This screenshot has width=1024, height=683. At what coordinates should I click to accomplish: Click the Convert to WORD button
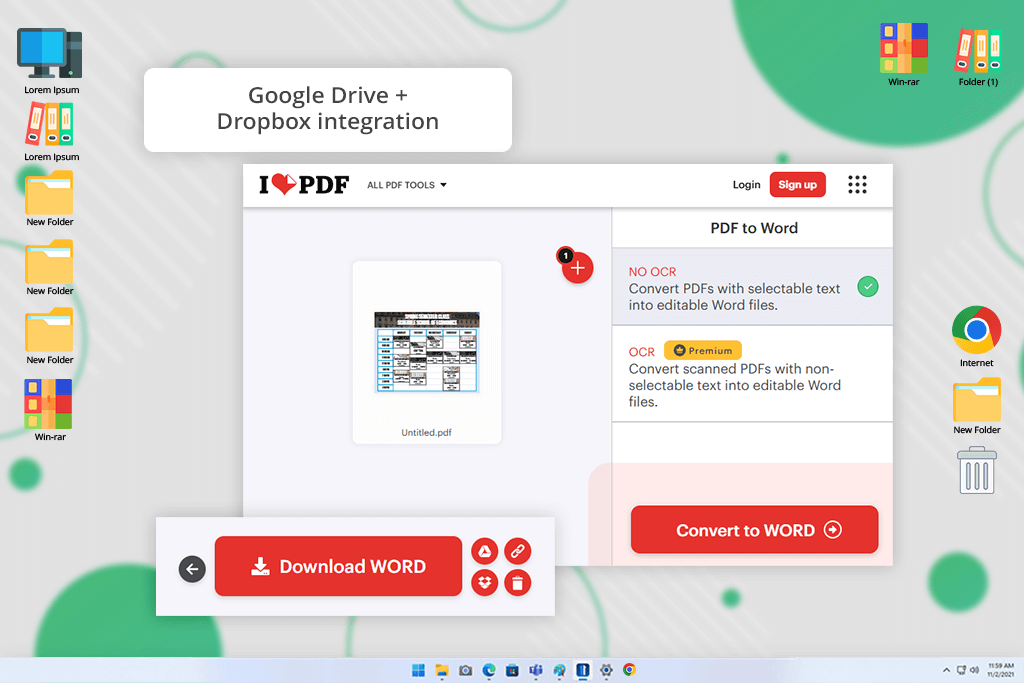tap(754, 530)
